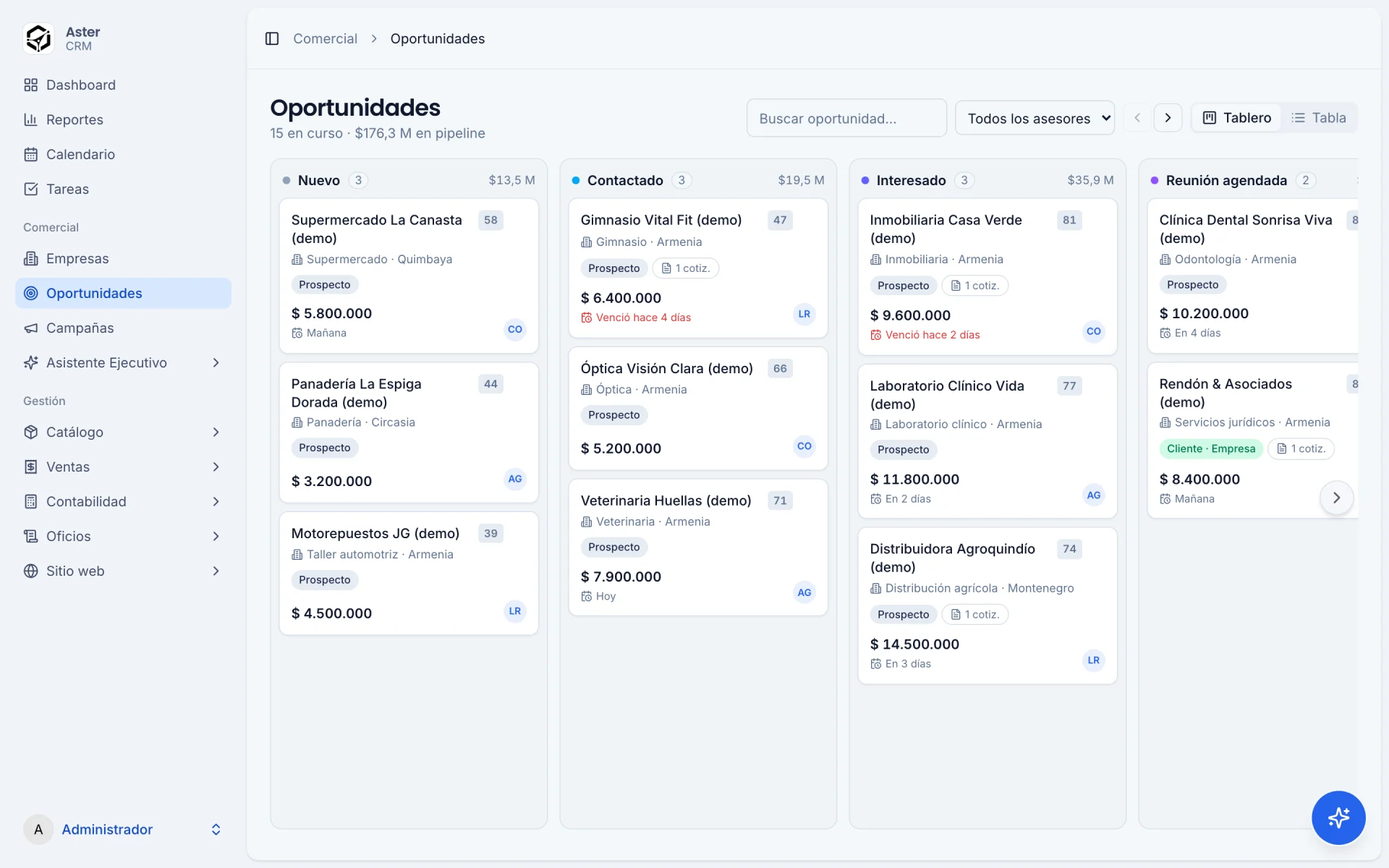Open Empresas in the sidebar
Image resolution: width=1389 pixels, height=868 pixels.
pyautogui.click(x=123, y=258)
